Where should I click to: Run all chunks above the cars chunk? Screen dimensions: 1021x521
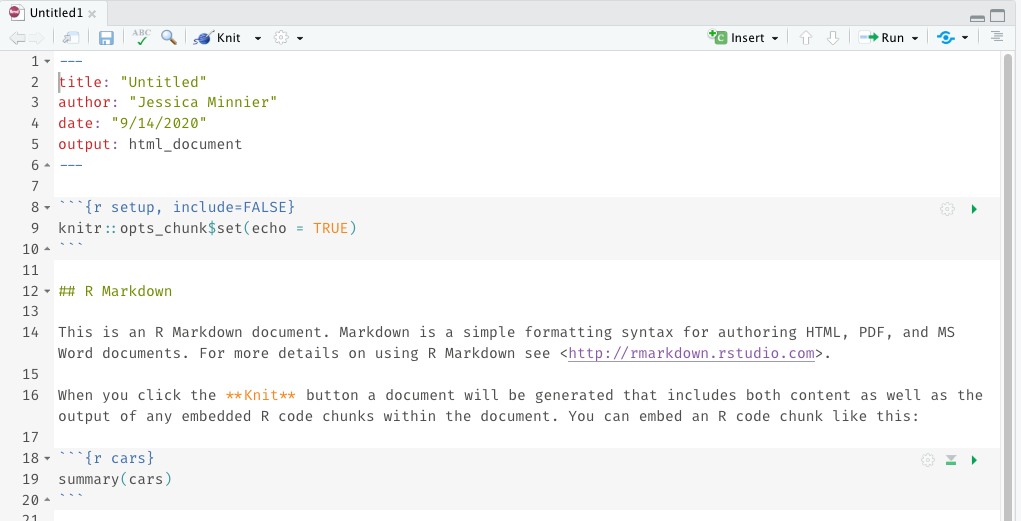[951, 460]
